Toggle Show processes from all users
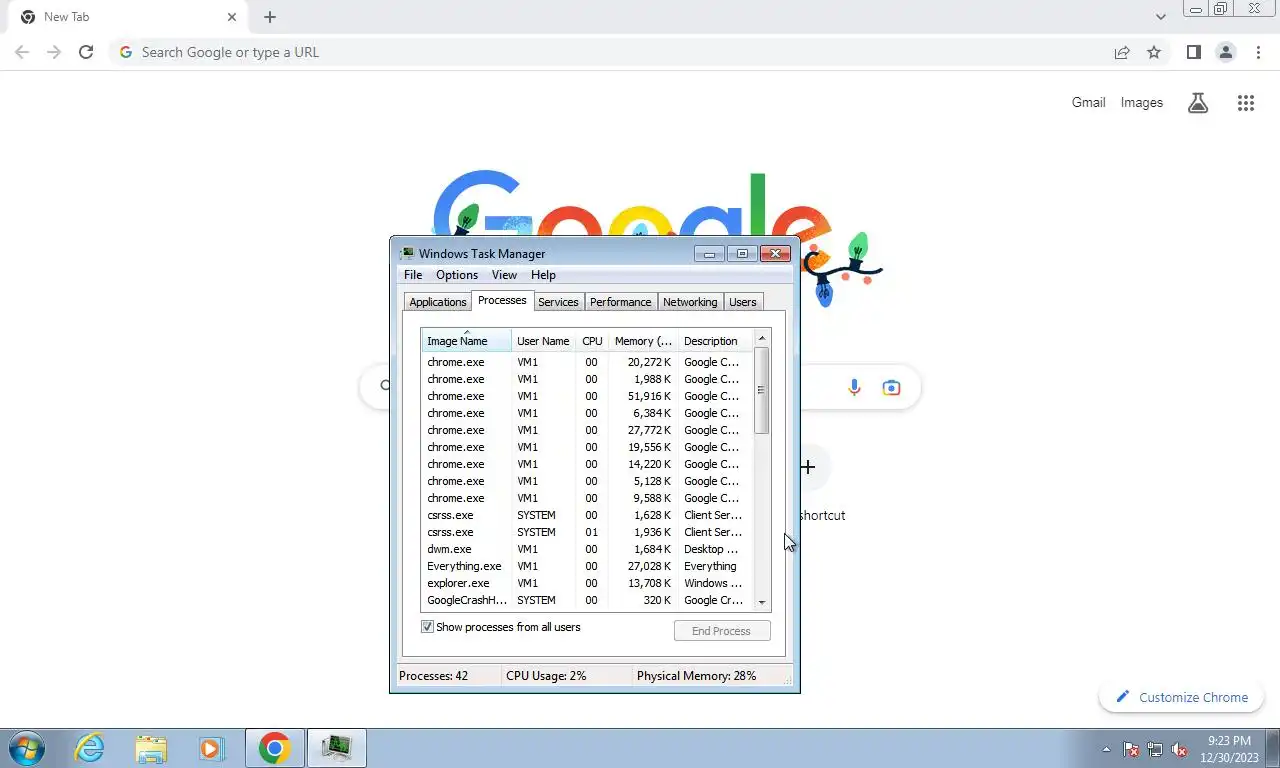 (x=427, y=627)
